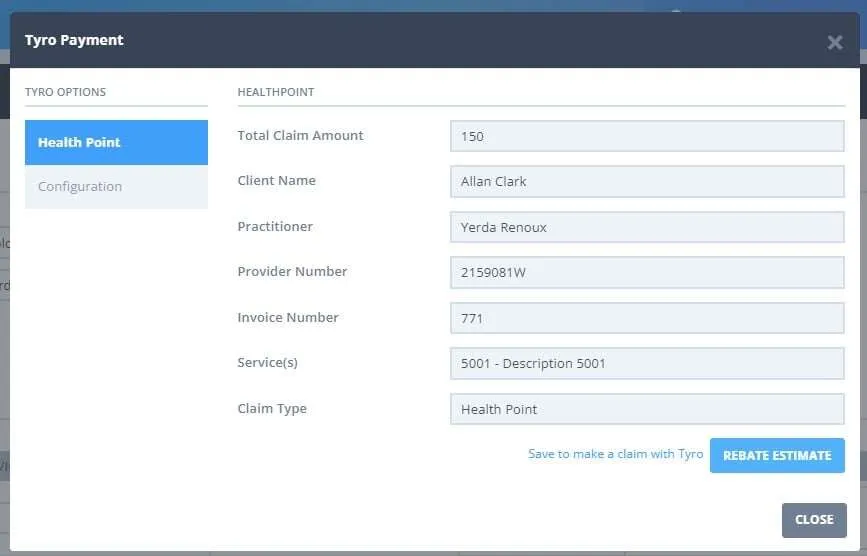Screen dimensions: 867x556
Task: Click the Service(s) label
Action: pyautogui.click(x=268, y=363)
